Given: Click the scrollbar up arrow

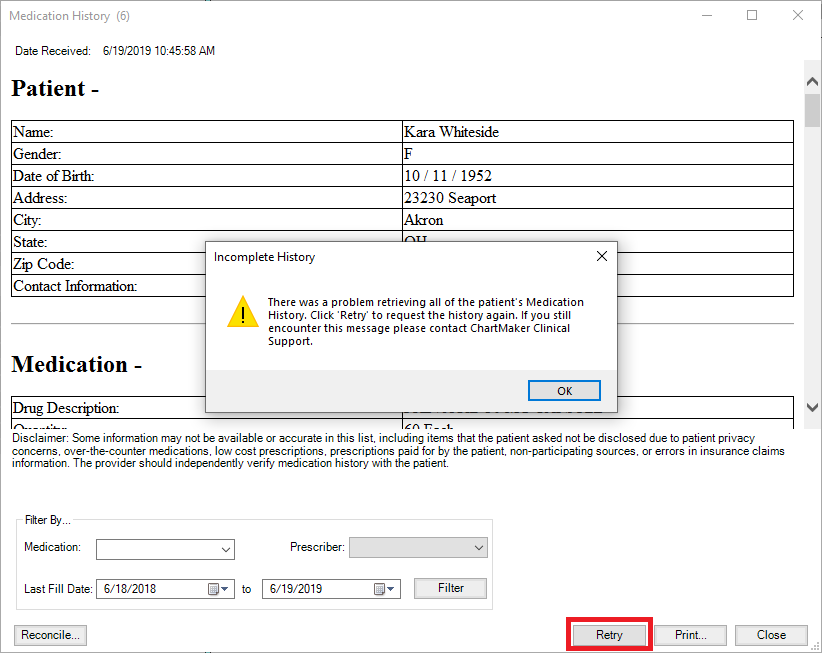Looking at the screenshot, I should coord(812,77).
